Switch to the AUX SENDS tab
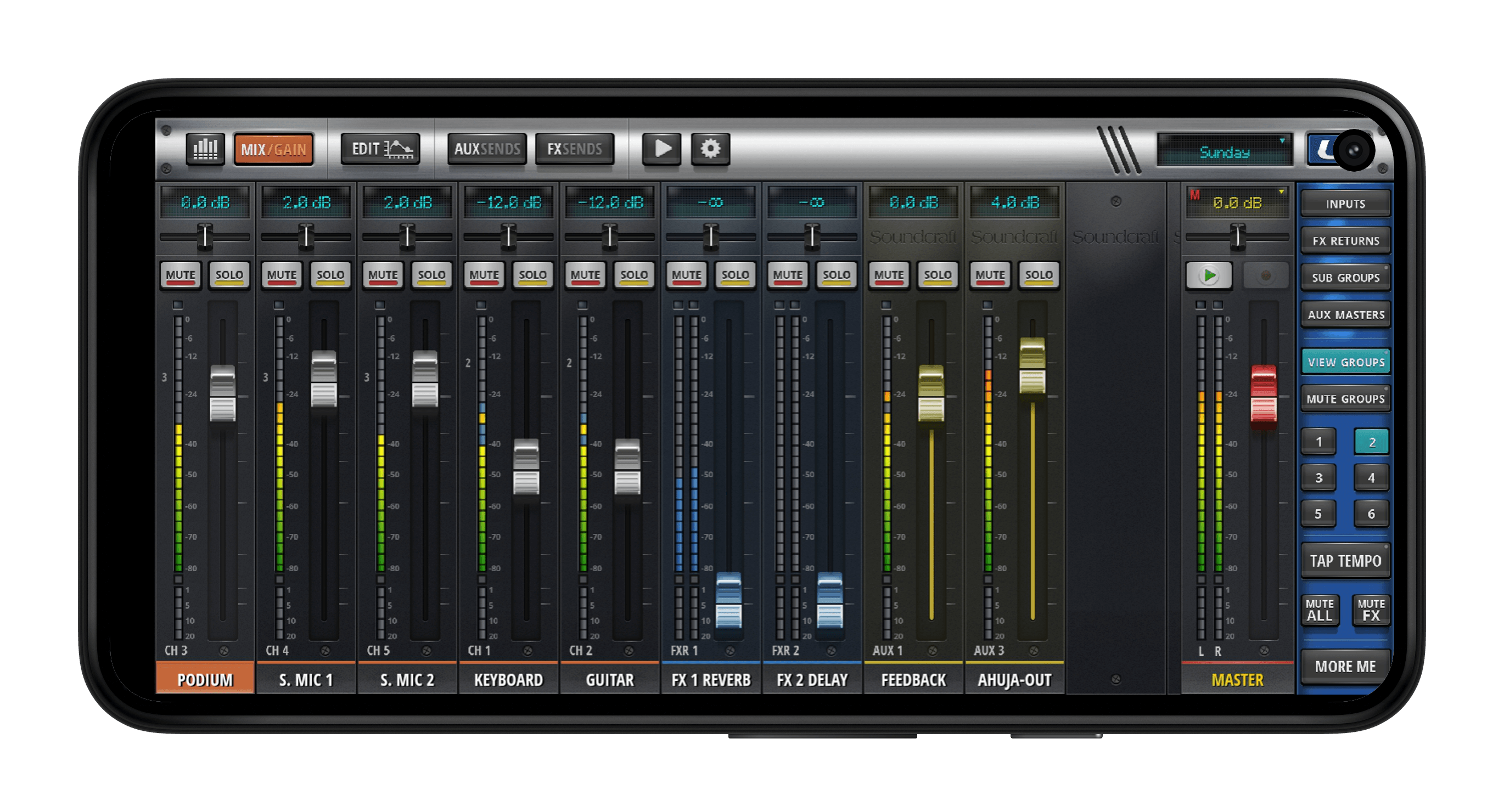The image size is (1504, 812). (x=487, y=149)
